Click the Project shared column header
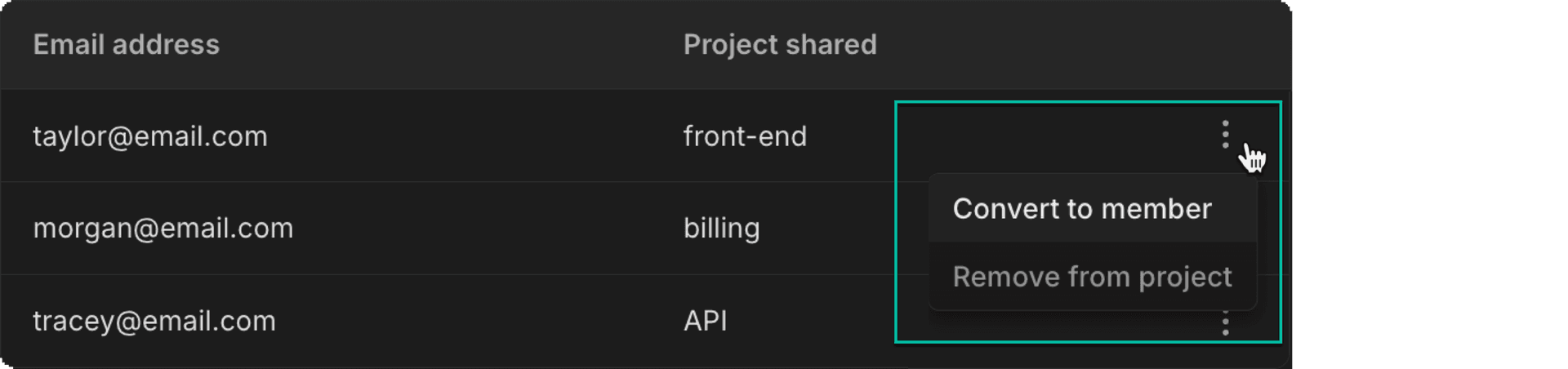Viewport: 1568px width, 369px height. pos(779,45)
